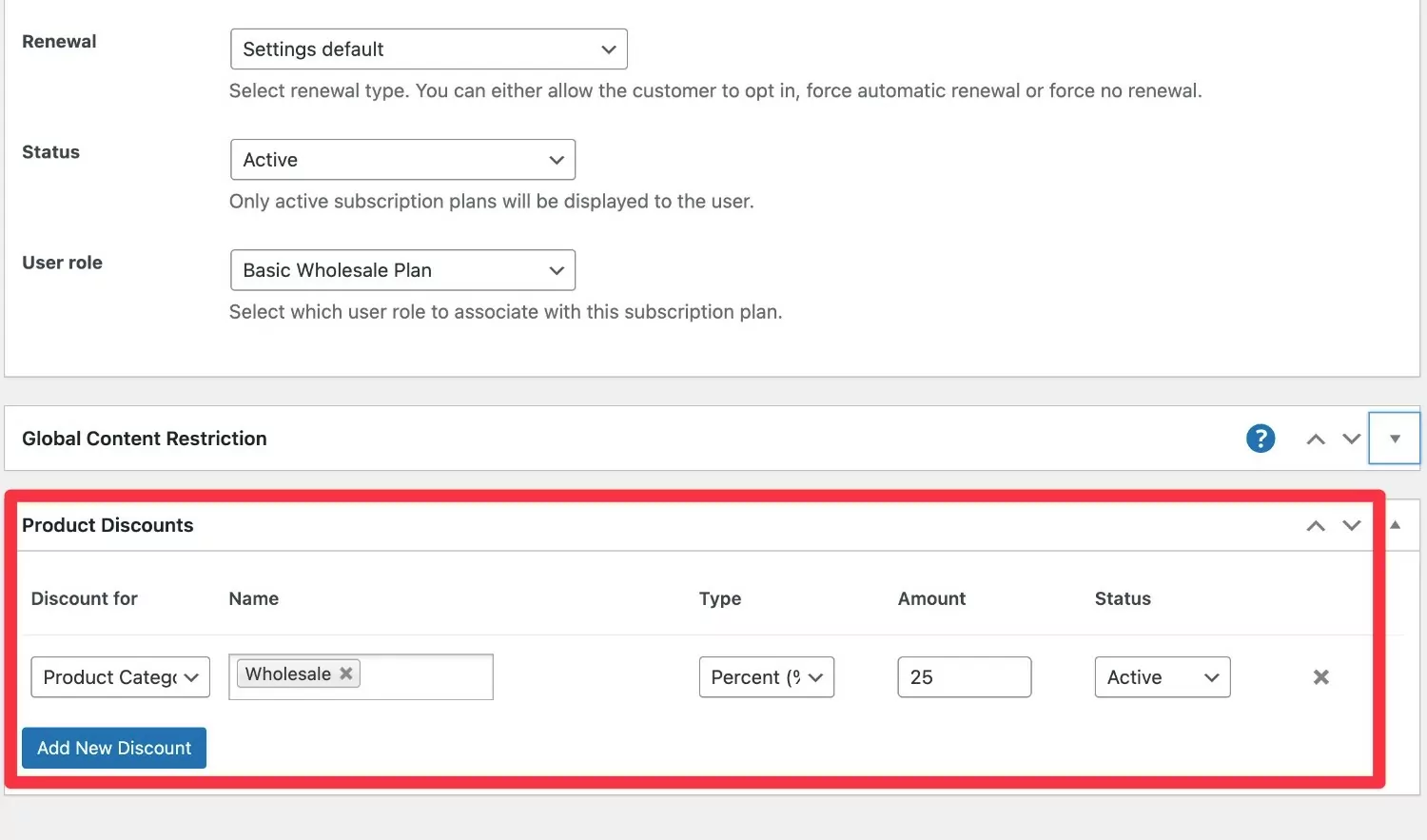Screen dimensions: 1427x840
Task: Remove the Wholesale tag from Name
Action: [x=346, y=674]
